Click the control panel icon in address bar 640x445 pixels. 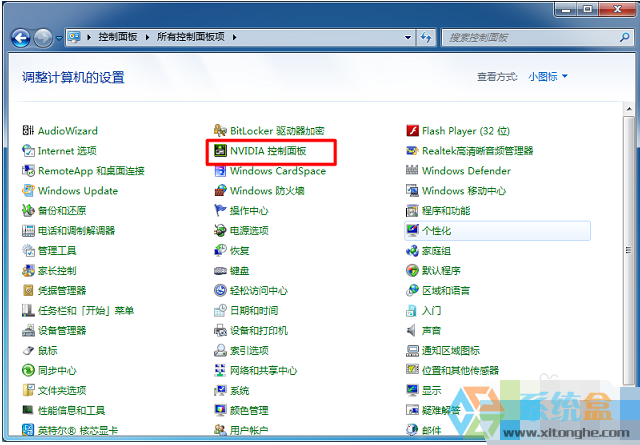(x=75, y=38)
